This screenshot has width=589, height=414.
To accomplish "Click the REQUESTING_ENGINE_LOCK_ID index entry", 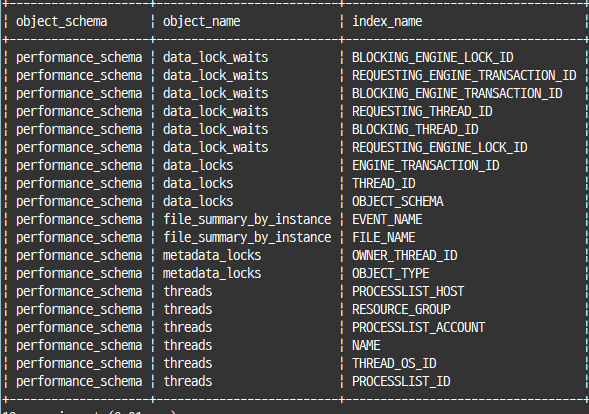I will [439, 148].
